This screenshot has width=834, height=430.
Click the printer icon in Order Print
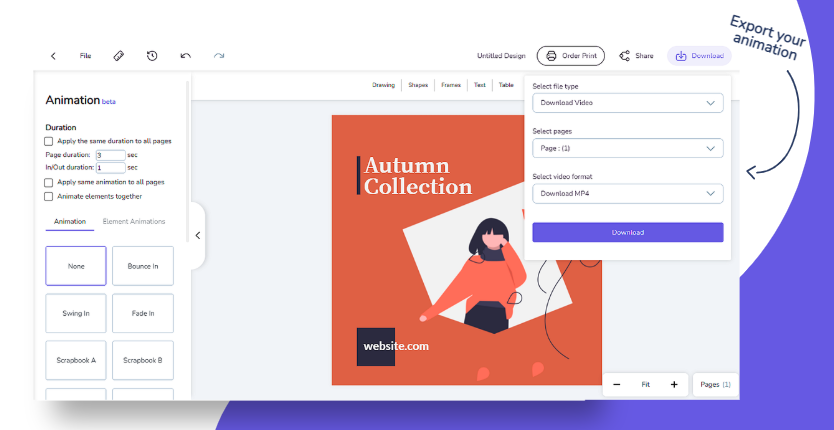point(552,56)
